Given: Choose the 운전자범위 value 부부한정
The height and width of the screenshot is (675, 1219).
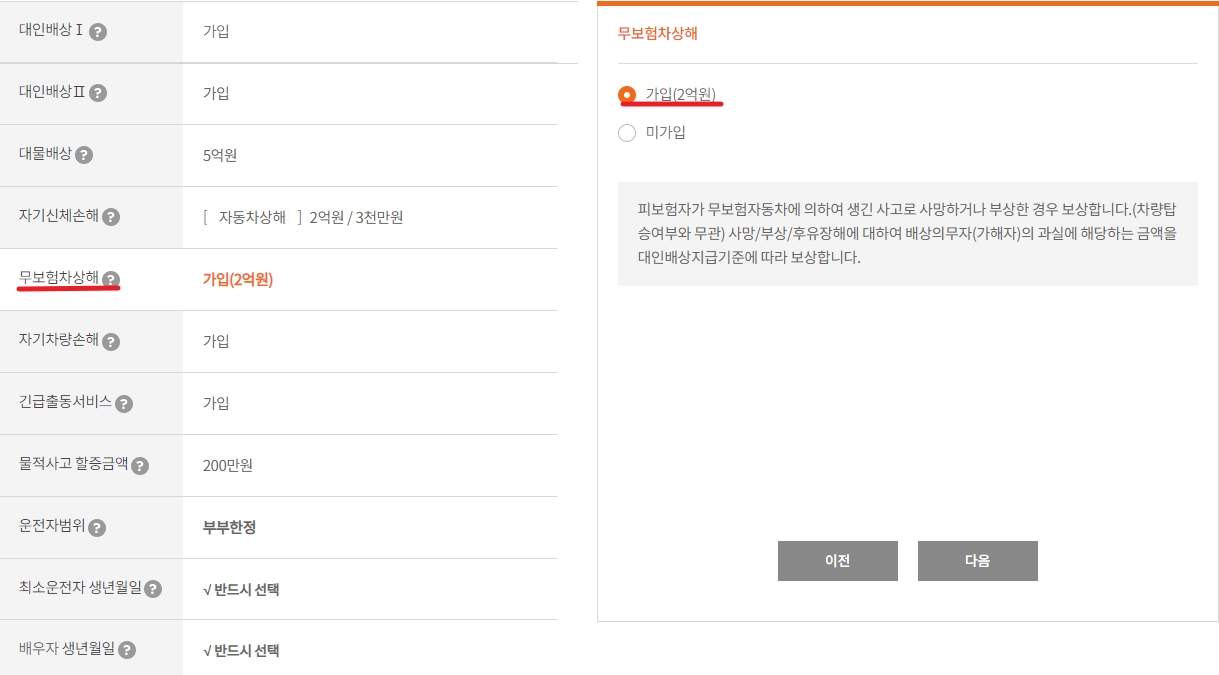Looking at the screenshot, I should click(x=229, y=527).
